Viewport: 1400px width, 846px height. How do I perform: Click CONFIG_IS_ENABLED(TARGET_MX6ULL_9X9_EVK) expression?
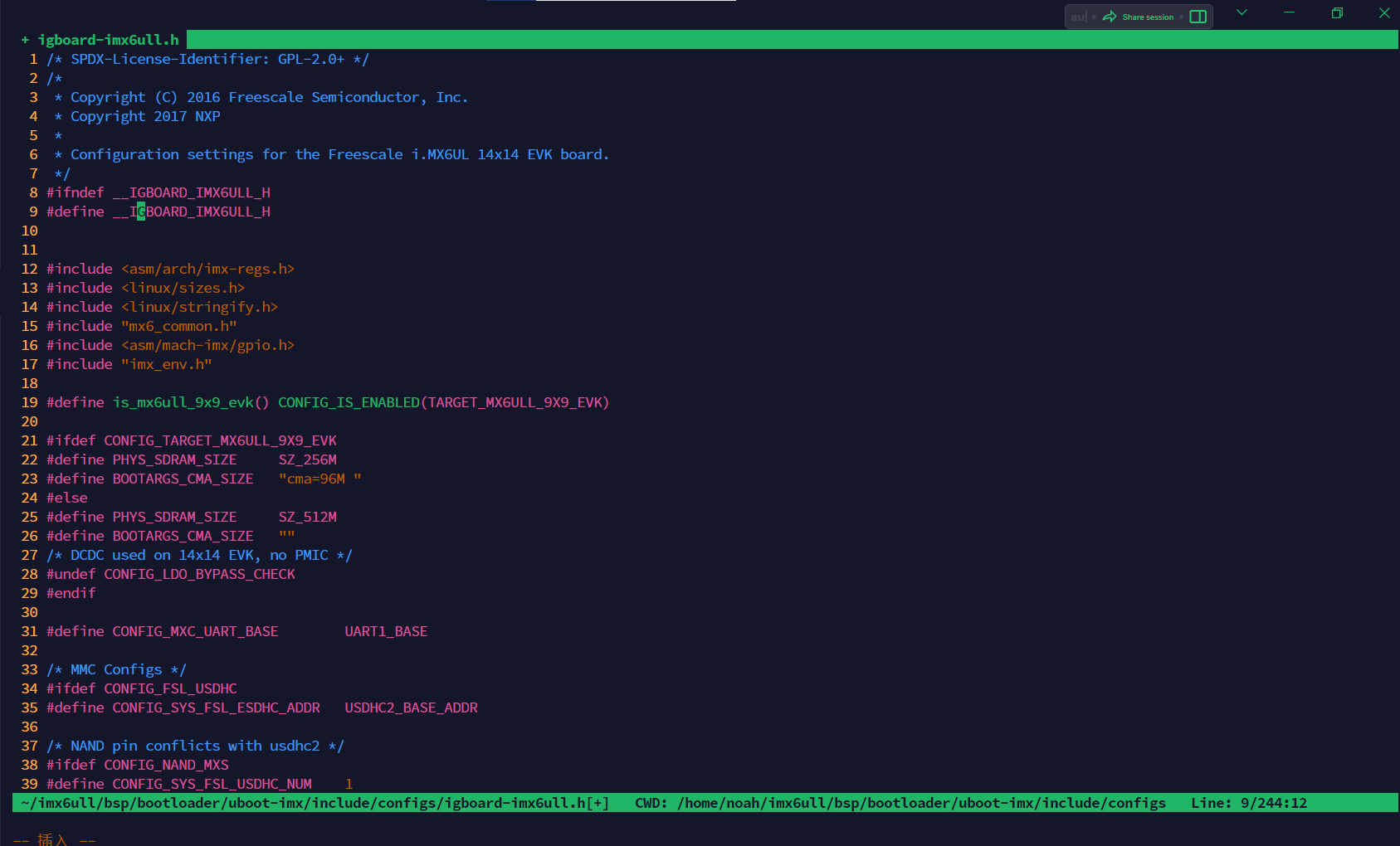point(444,402)
